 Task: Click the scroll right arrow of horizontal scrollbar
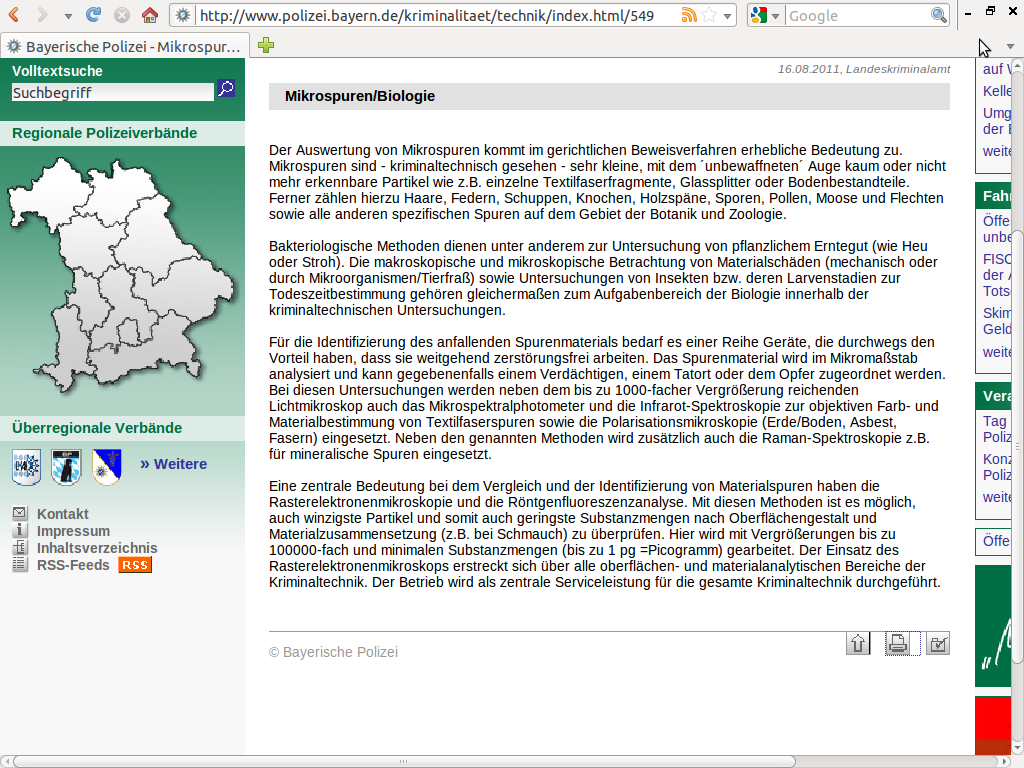[1004, 761]
